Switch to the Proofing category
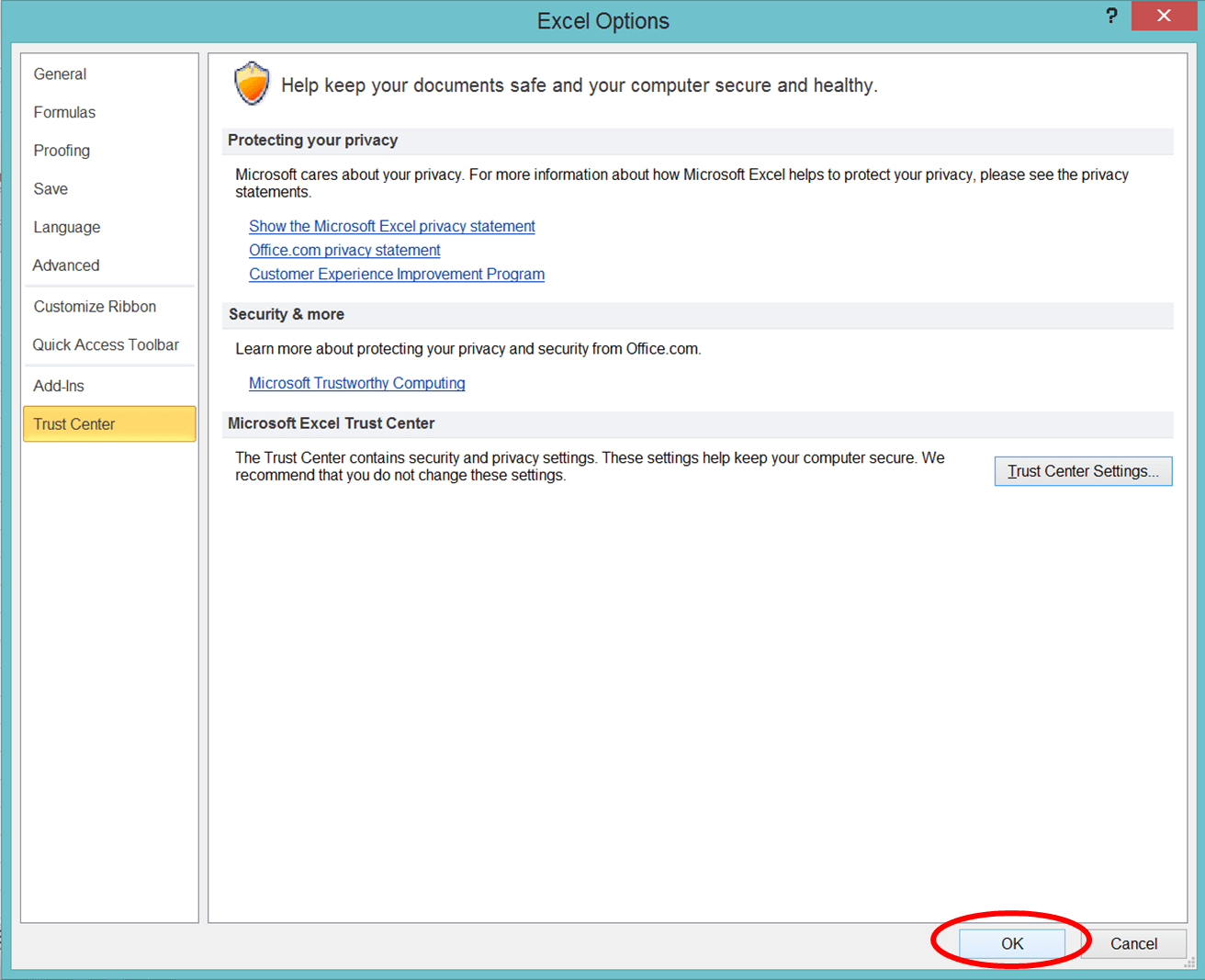This screenshot has width=1205, height=980. click(62, 151)
